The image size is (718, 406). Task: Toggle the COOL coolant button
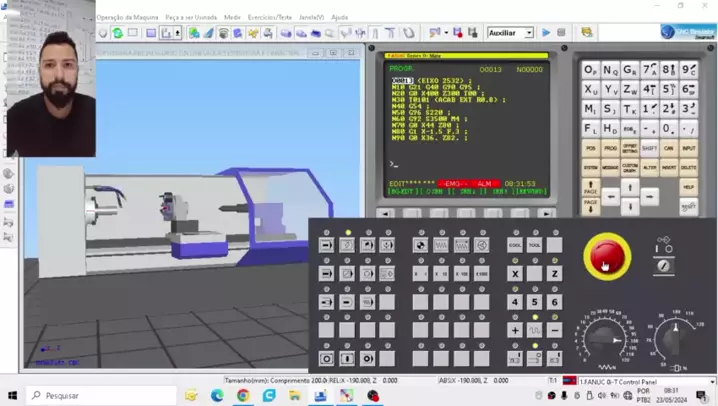click(x=515, y=245)
